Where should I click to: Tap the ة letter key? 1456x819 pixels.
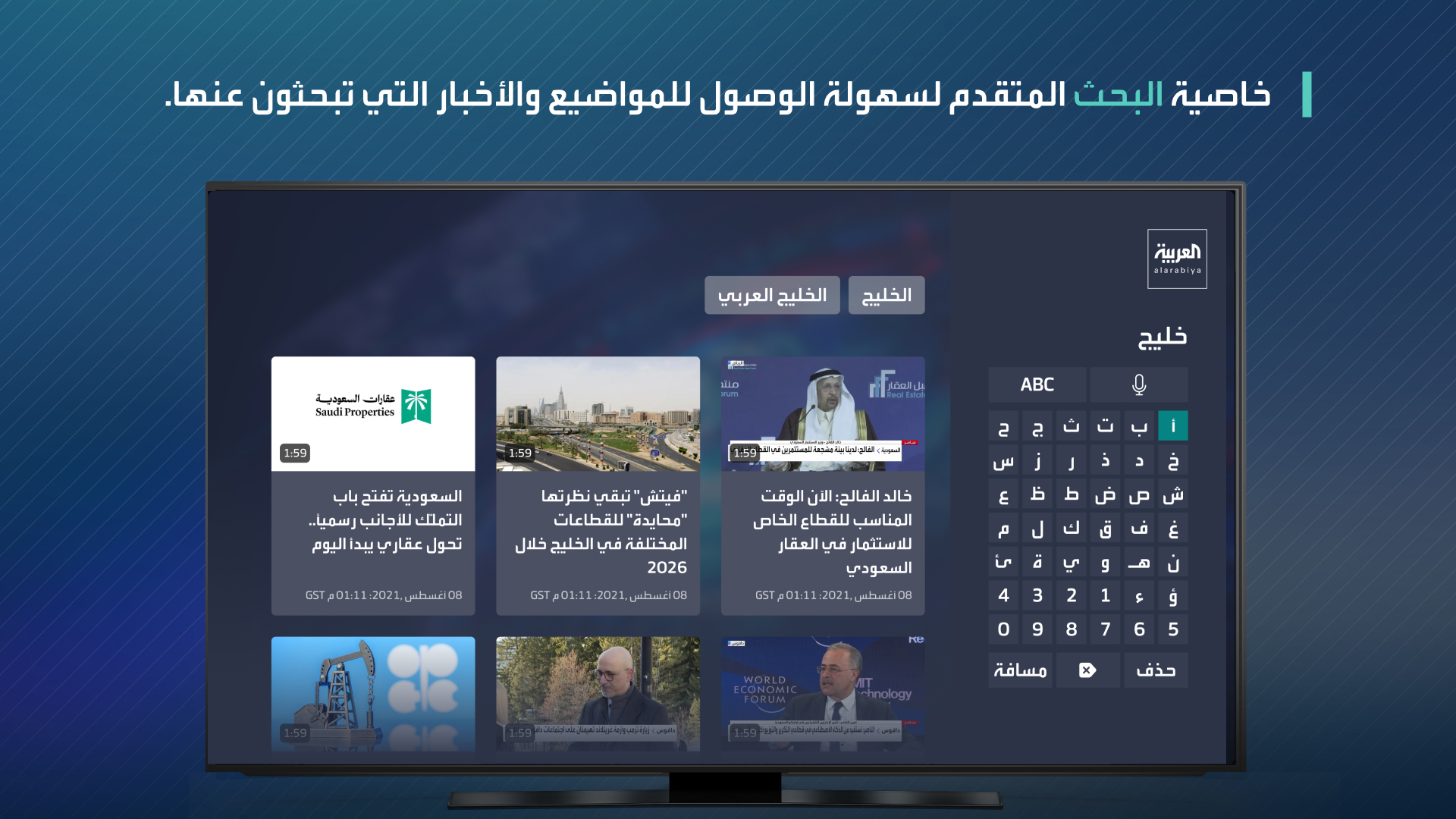(x=1037, y=563)
